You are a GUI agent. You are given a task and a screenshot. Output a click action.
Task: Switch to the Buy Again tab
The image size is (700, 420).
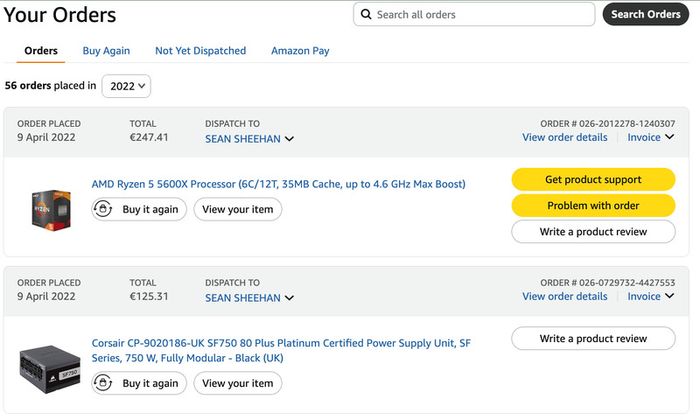coord(106,51)
